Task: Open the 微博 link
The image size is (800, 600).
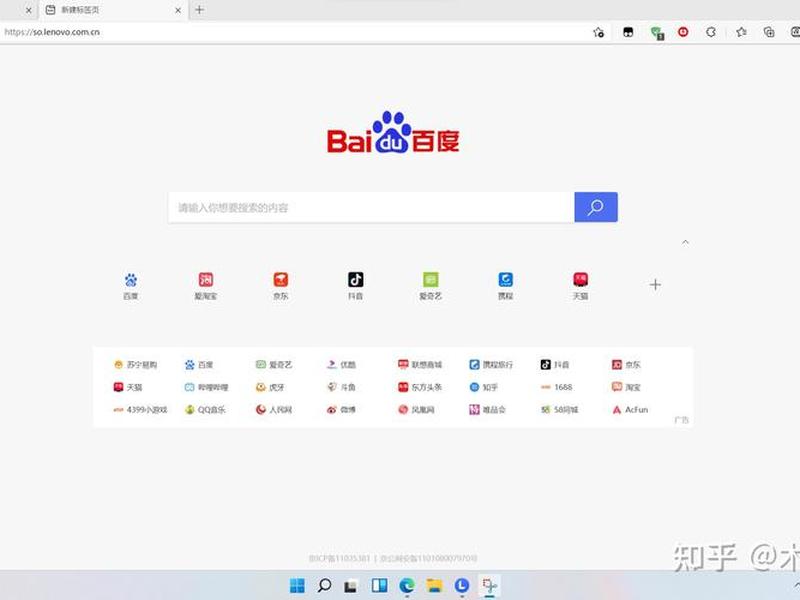Action: click(x=341, y=410)
